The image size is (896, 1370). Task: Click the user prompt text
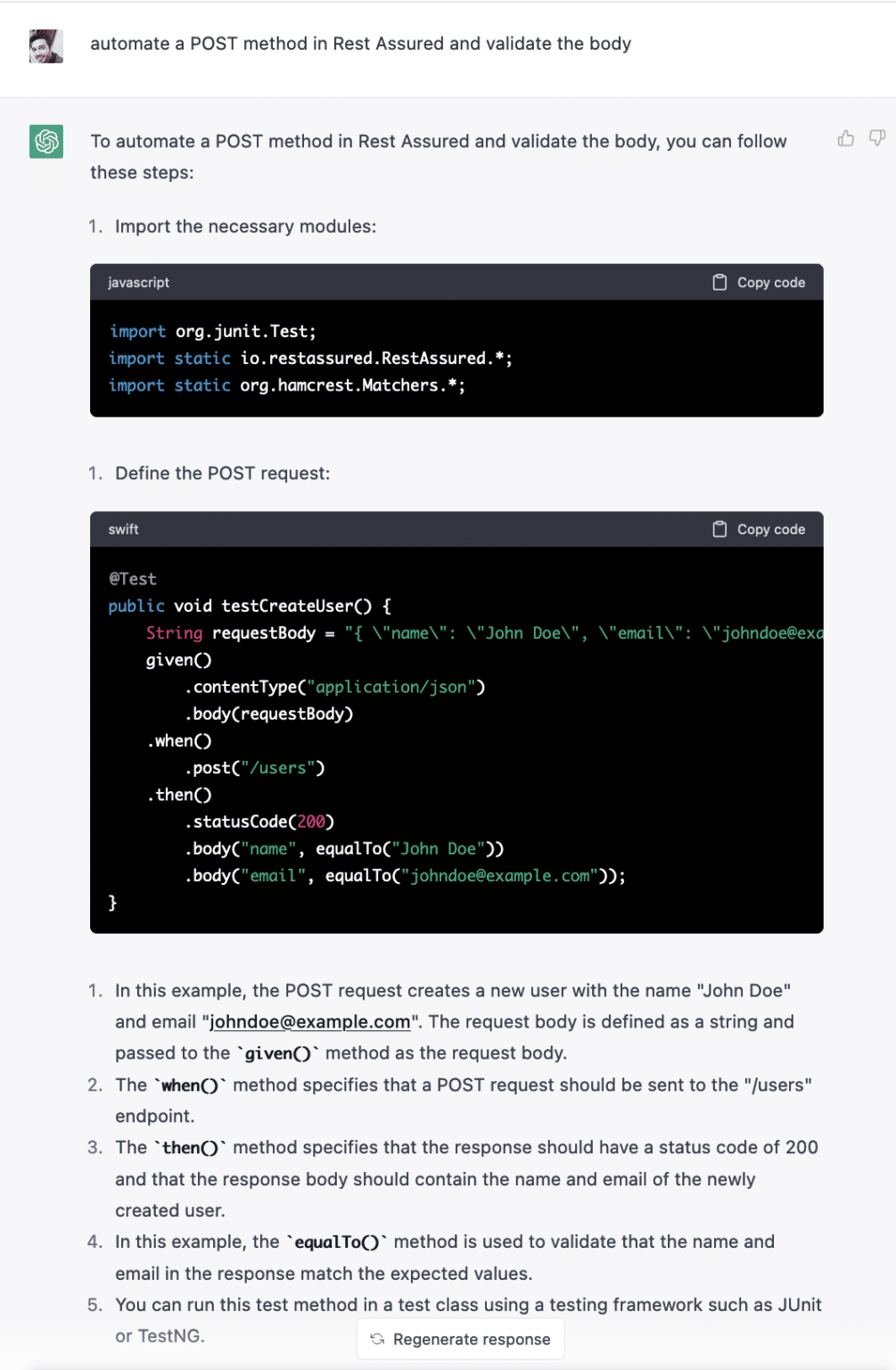[360, 44]
